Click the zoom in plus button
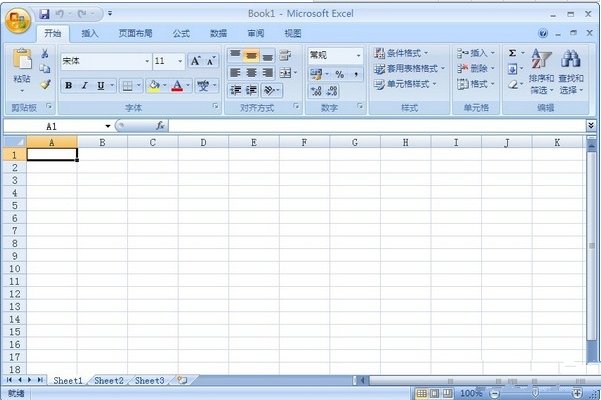The width and height of the screenshot is (601, 400). click(x=577, y=393)
